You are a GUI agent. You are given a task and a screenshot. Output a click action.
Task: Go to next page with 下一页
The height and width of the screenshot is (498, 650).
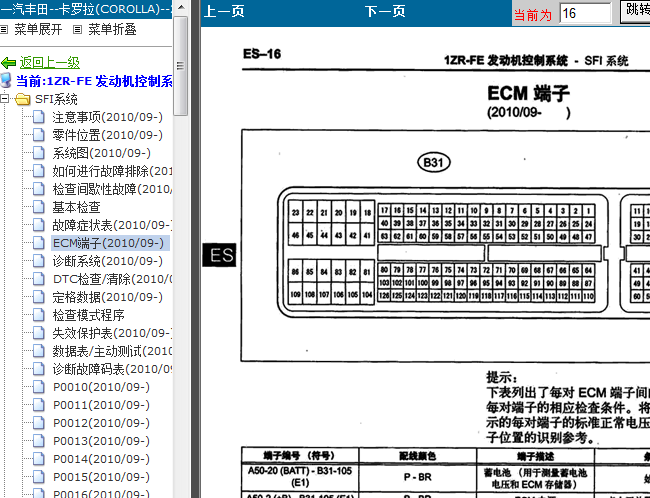385,12
